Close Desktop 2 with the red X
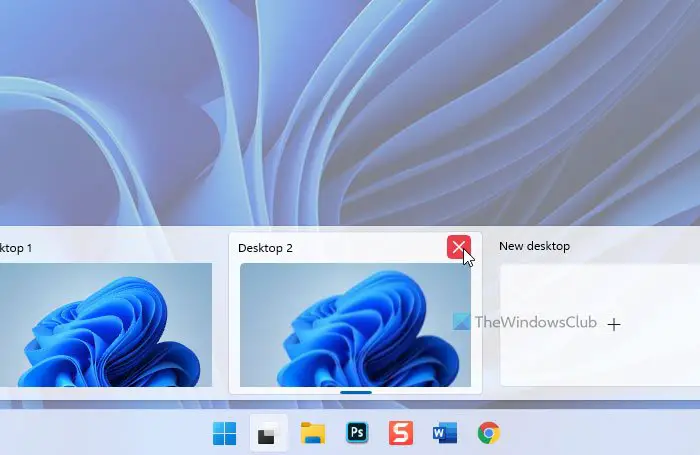Screen dimensions: 700x455 point(458,247)
